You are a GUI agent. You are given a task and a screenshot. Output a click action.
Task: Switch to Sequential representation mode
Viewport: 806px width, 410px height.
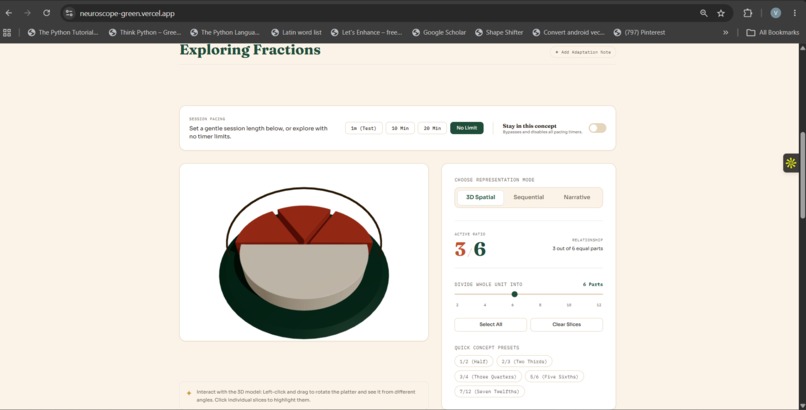tap(528, 197)
